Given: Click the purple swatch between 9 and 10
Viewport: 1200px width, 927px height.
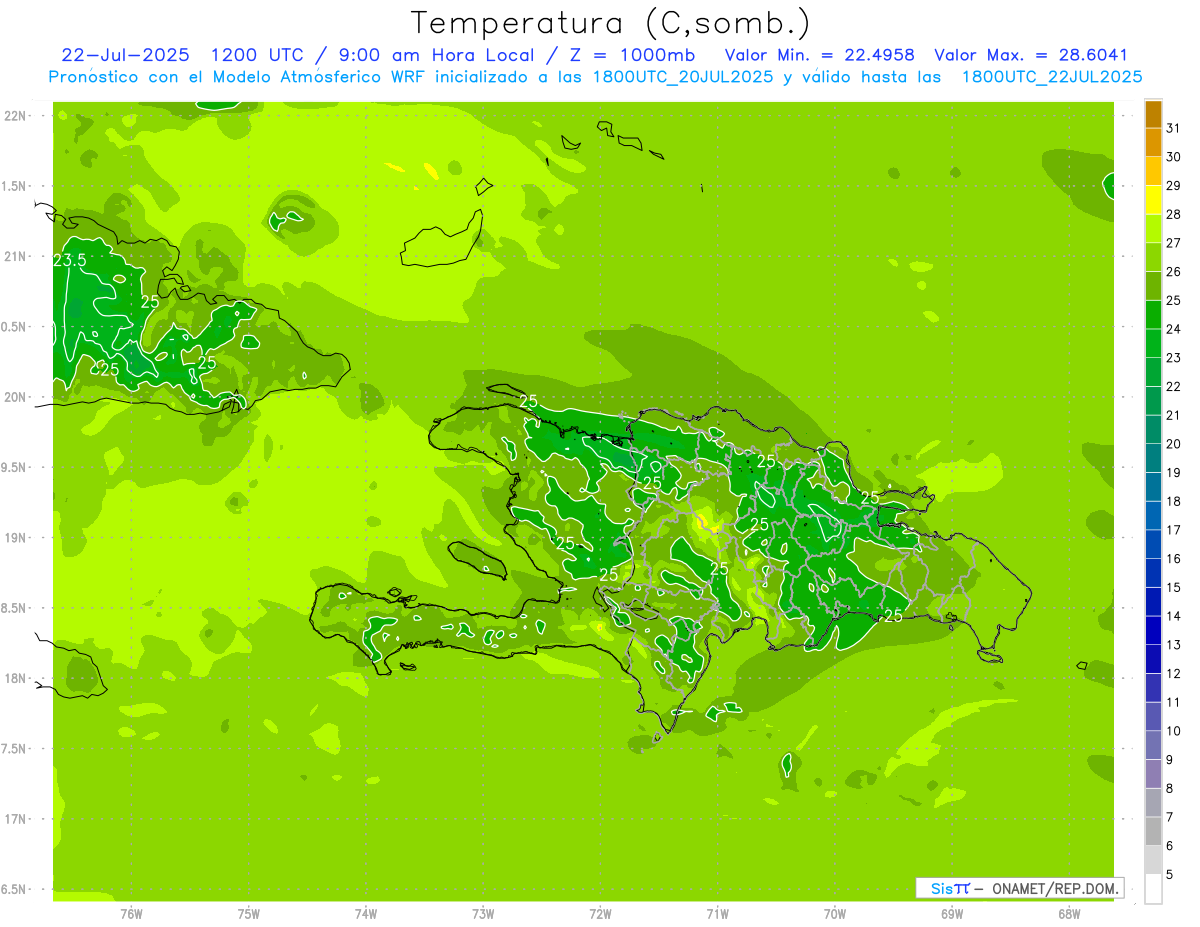Looking at the screenshot, I should click(x=1153, y=746).
